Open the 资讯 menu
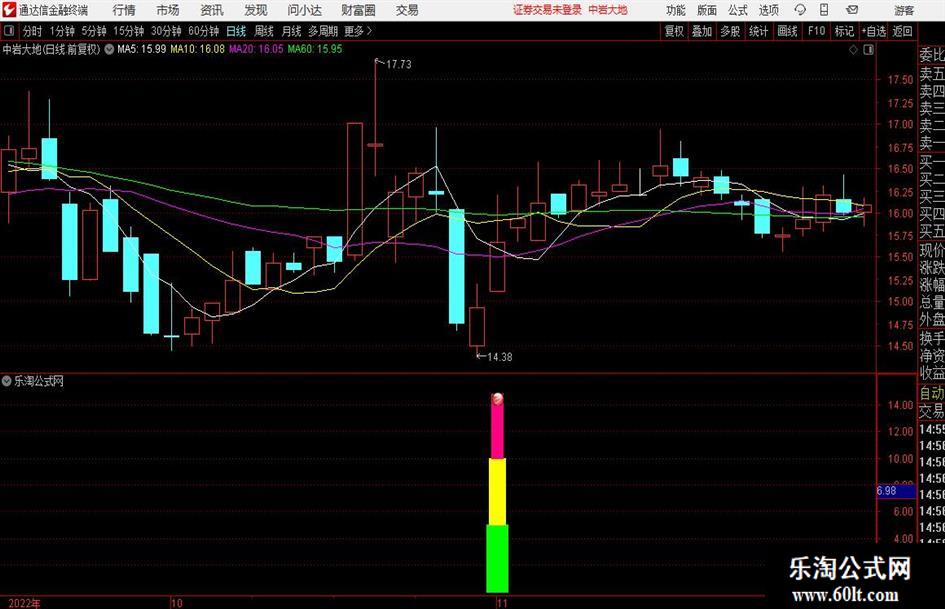This screenshot has width=945, height=609. 212,10
